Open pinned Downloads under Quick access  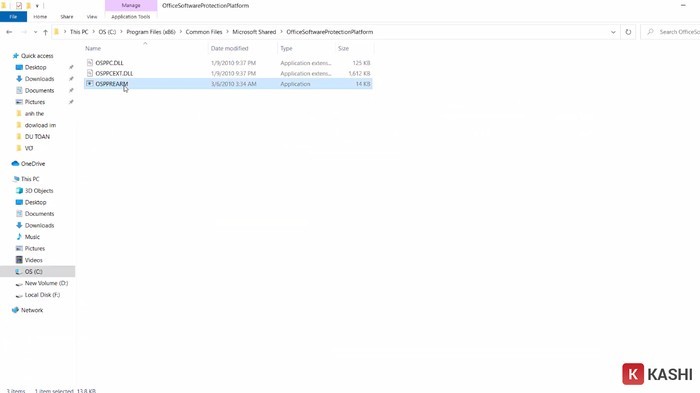pos(39,79)
